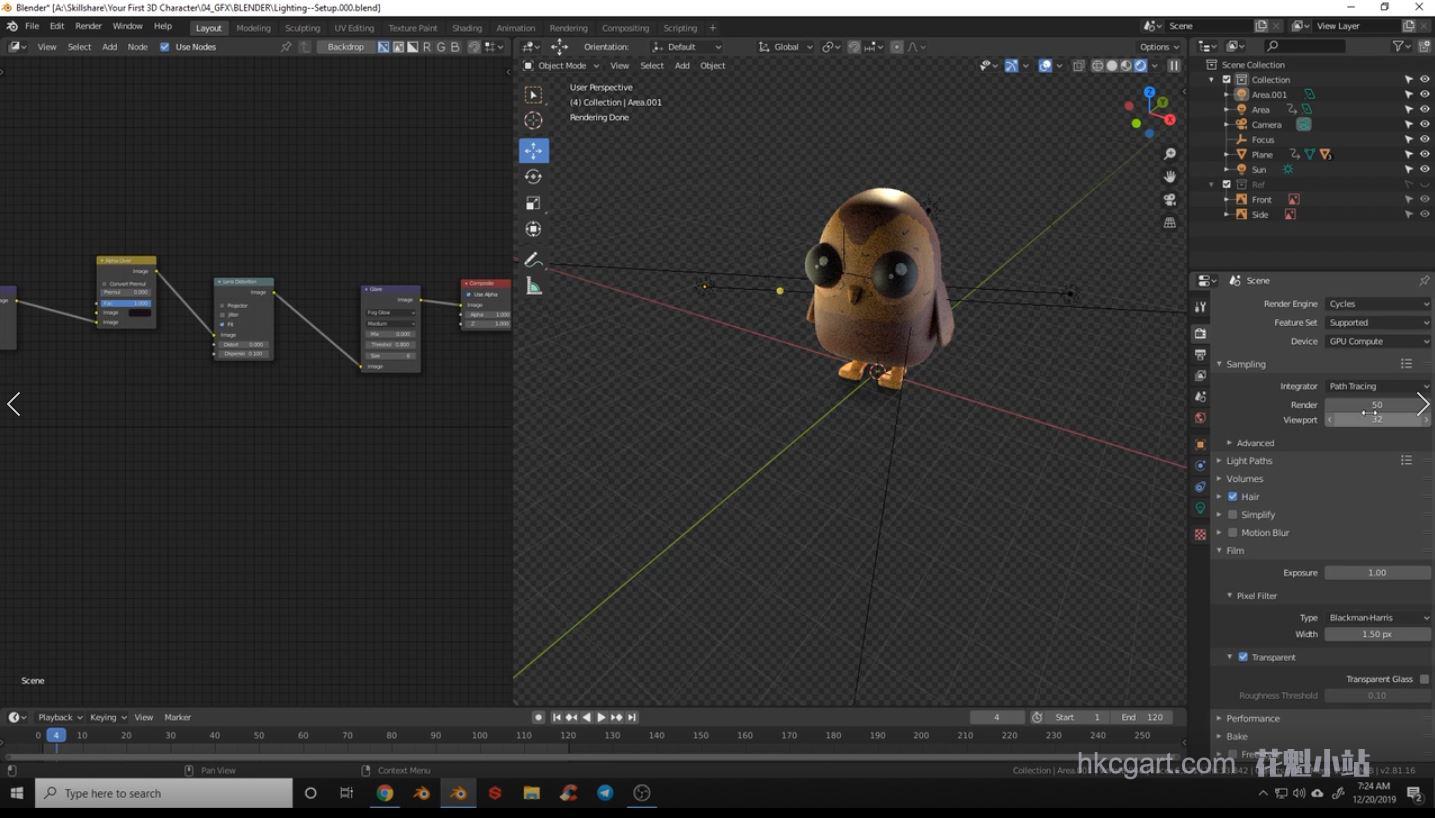Open the Integrator dropdown
This screenshot has width=1435, height=818.
click(1377, 387)
